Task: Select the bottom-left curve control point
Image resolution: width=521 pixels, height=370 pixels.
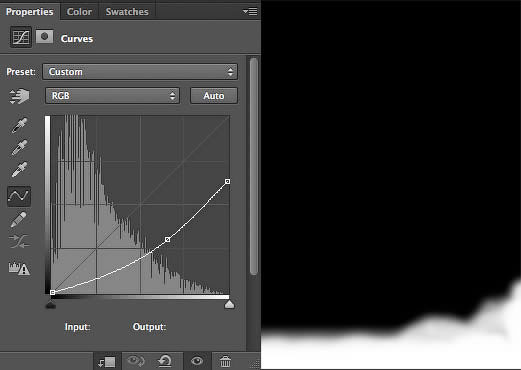Action: pyautogui.click(x=52, y=292)
